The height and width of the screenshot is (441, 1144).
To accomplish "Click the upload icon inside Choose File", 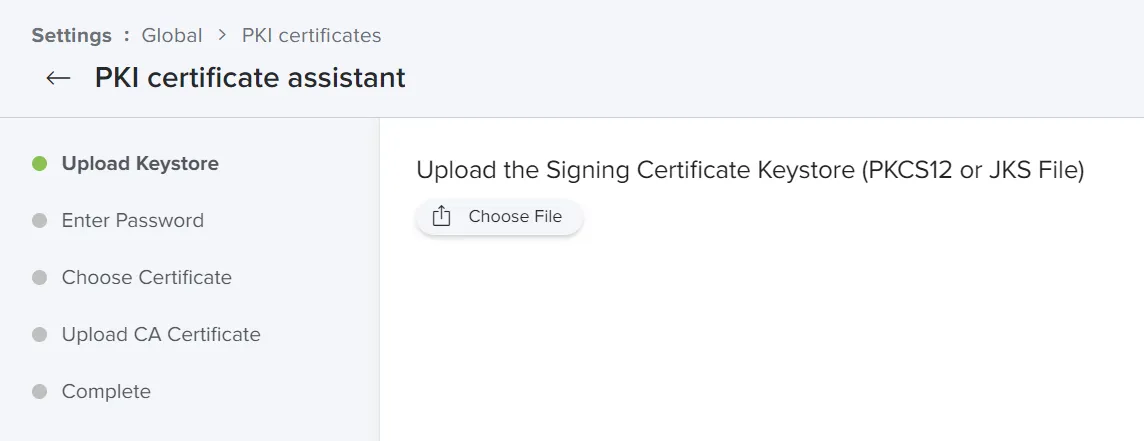I will point(441,217).
